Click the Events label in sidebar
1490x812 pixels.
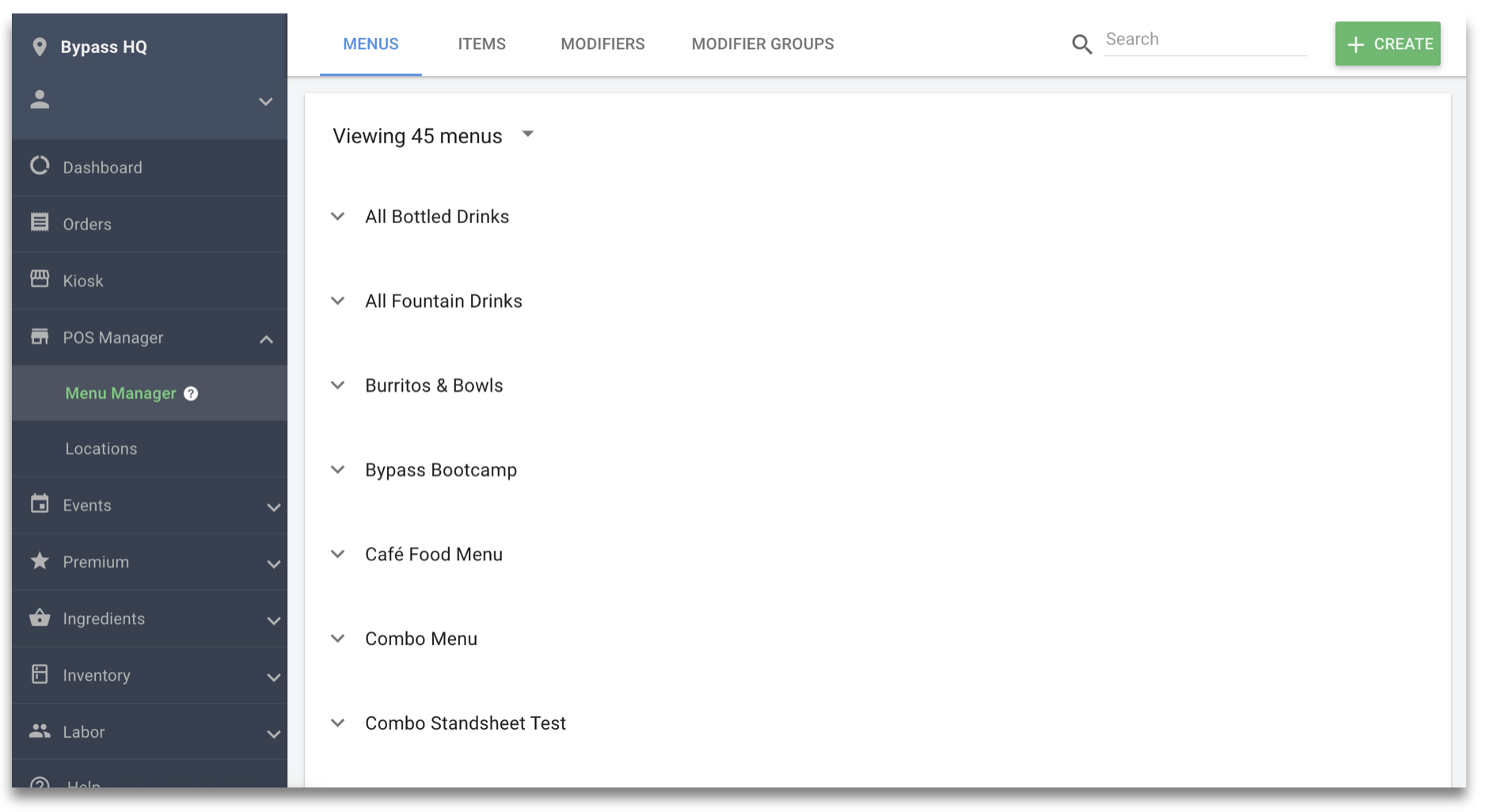(x=87, y=505)
